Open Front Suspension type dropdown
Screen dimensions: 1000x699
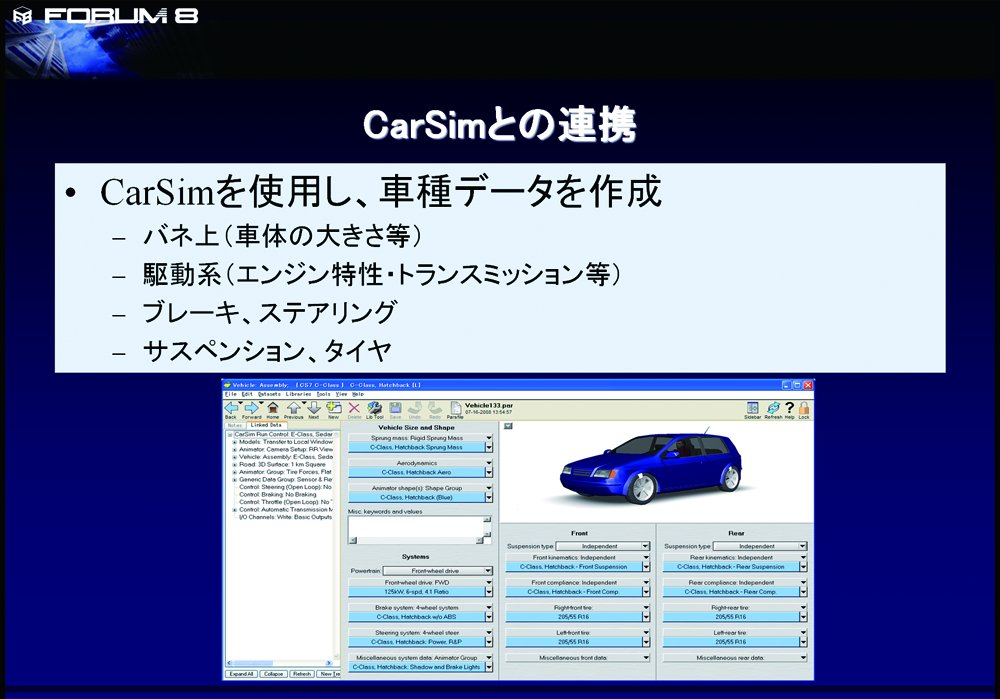point(603,546)
